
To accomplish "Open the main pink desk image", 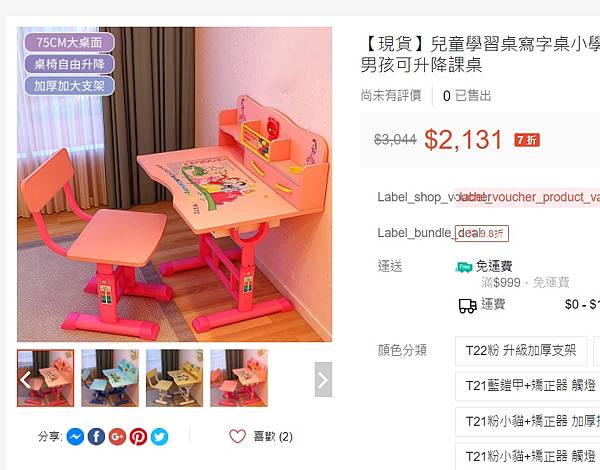I will pos(174,184).
